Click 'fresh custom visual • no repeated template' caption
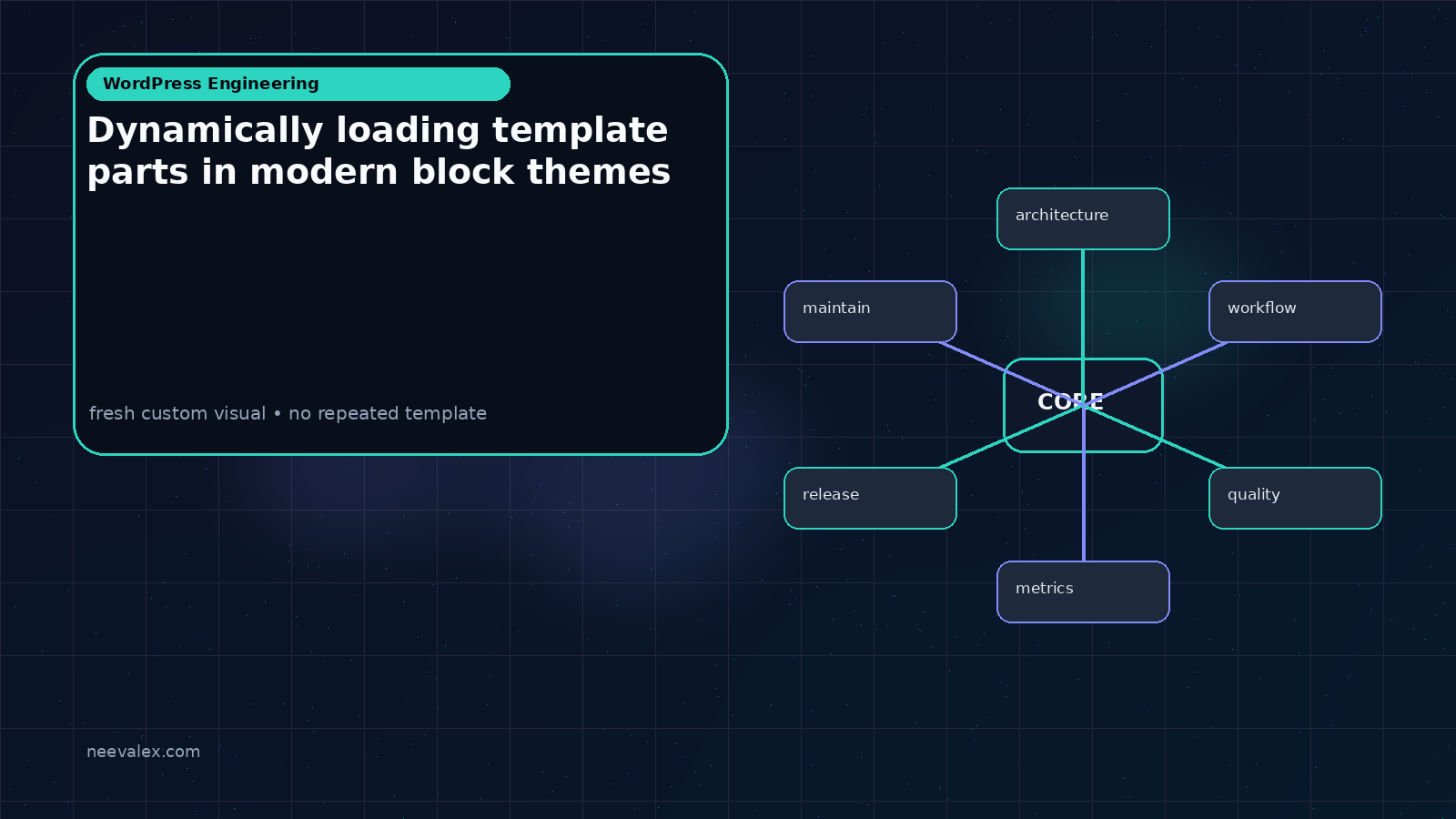 click(x=288, y=413)
